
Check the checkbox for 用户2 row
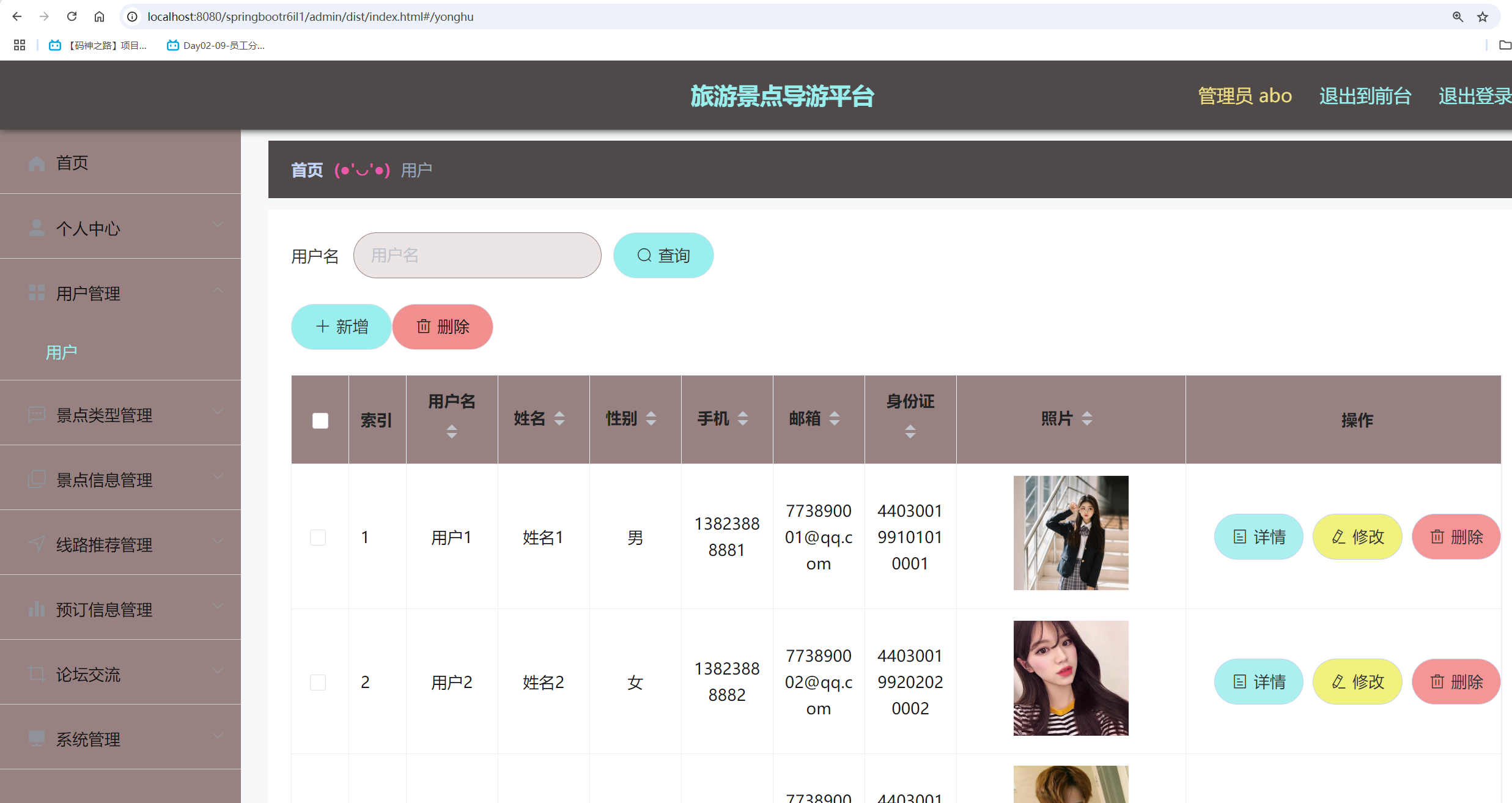(x=318, y=682)
